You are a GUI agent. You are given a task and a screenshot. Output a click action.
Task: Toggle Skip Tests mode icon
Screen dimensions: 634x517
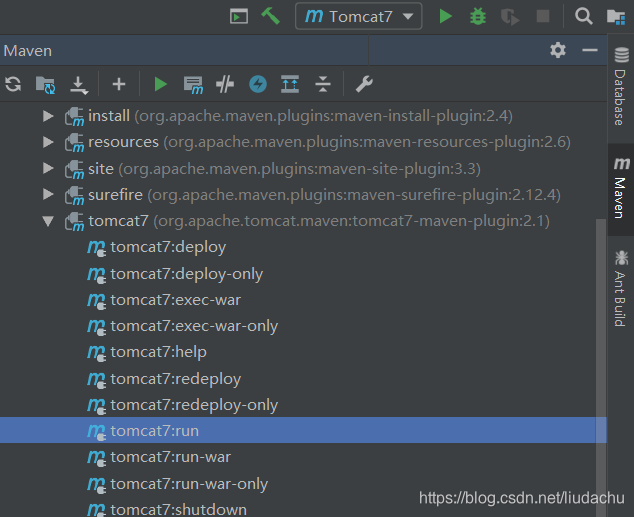(225, 84)
